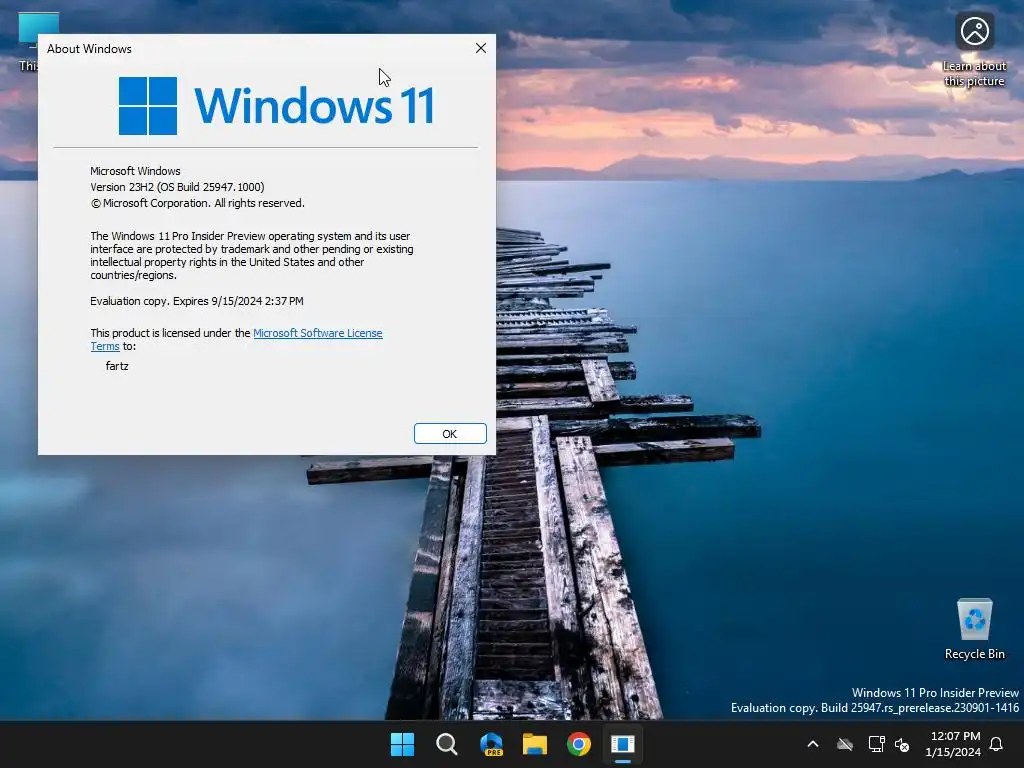Click OK in About Windows dialog

(450, 434)
